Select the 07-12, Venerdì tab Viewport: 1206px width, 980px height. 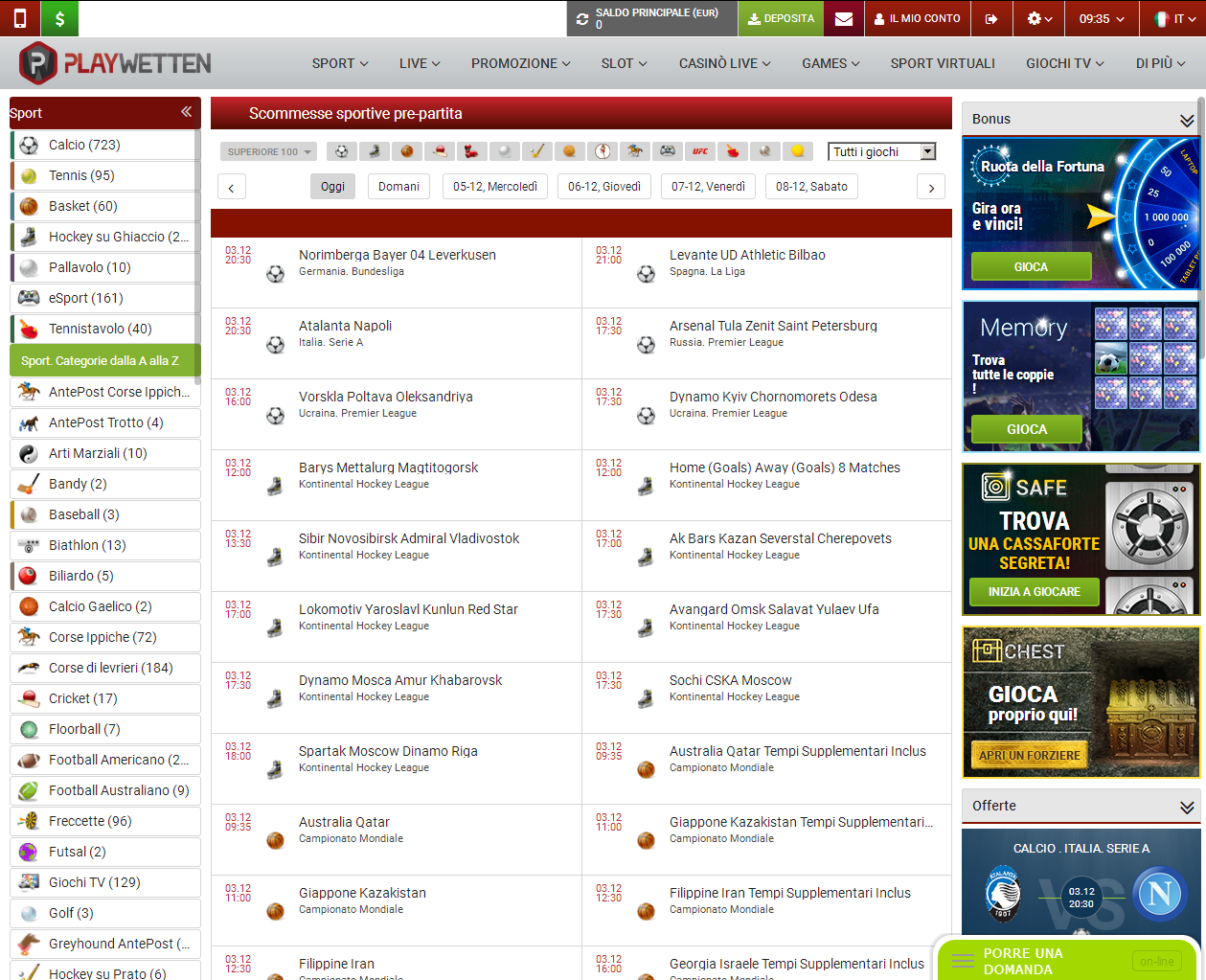coord(708,186)
